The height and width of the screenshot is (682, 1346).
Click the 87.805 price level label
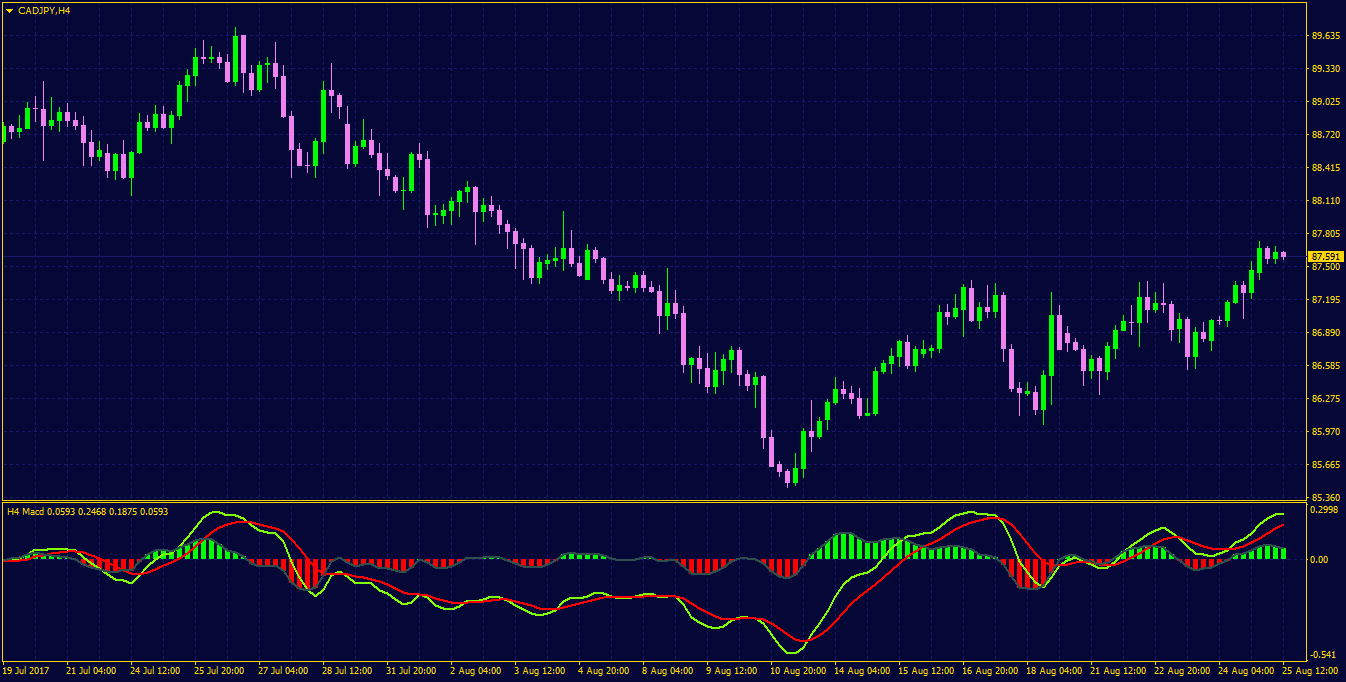[1325, 234]
